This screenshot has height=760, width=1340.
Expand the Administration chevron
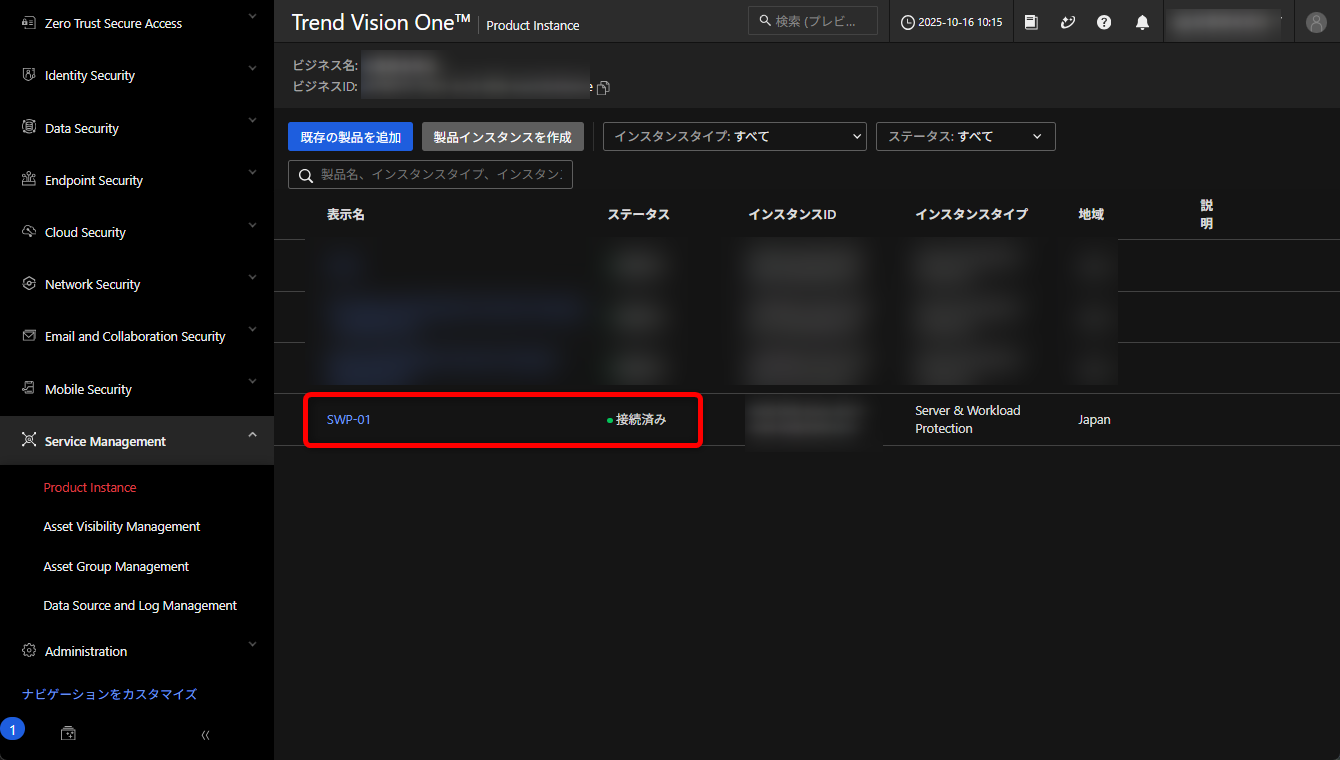[252, 643]
